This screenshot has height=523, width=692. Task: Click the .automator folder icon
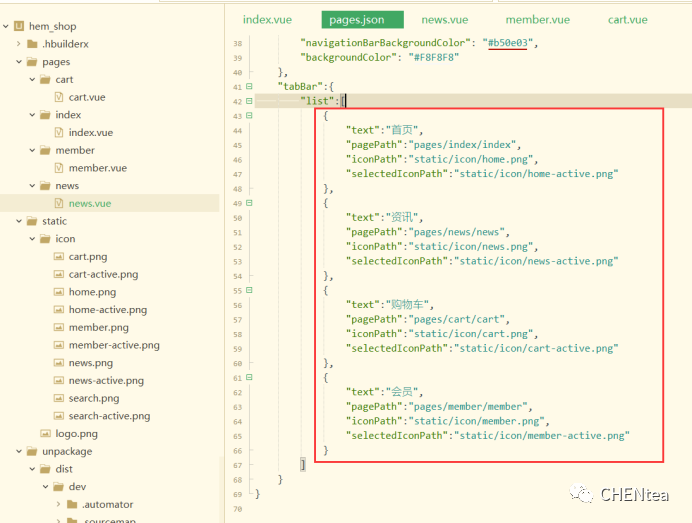72,505
